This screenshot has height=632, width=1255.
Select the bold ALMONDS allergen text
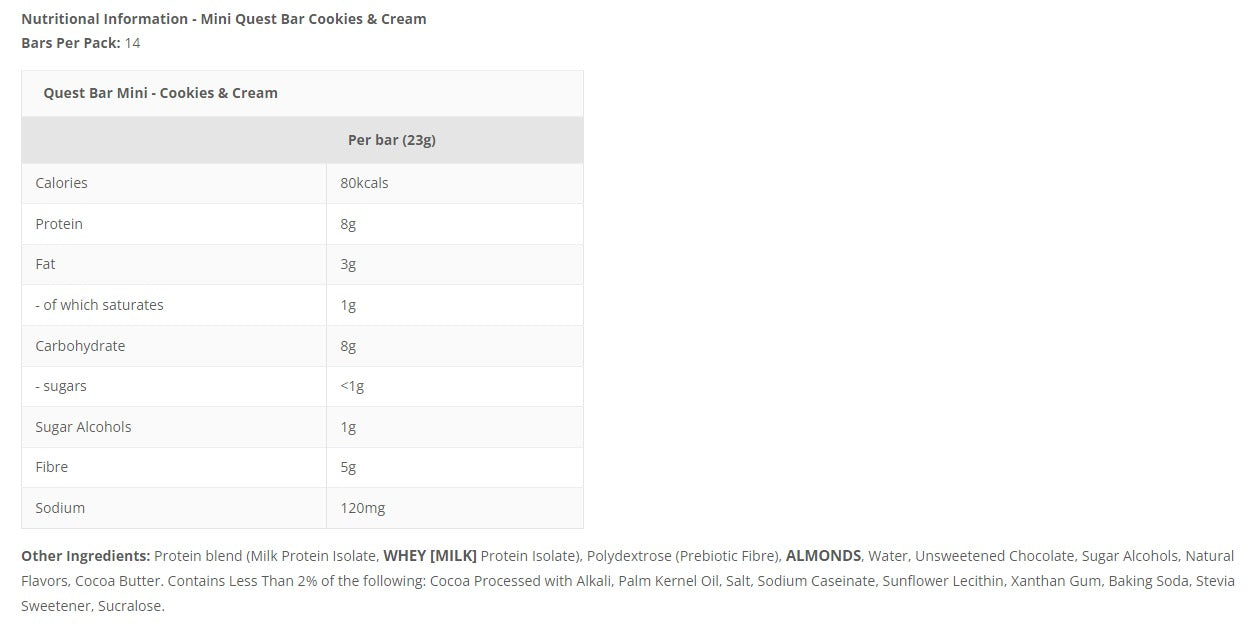(823, 556)
